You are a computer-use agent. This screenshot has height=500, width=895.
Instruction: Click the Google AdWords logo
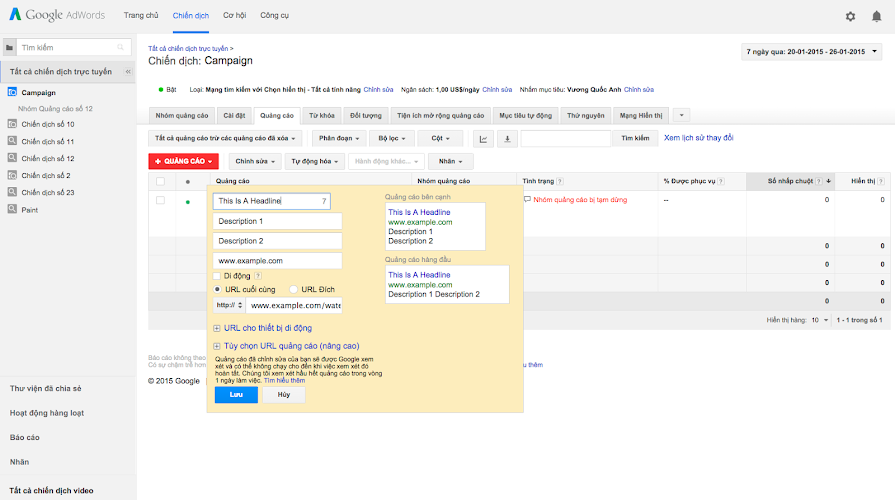tap(57, 15)
